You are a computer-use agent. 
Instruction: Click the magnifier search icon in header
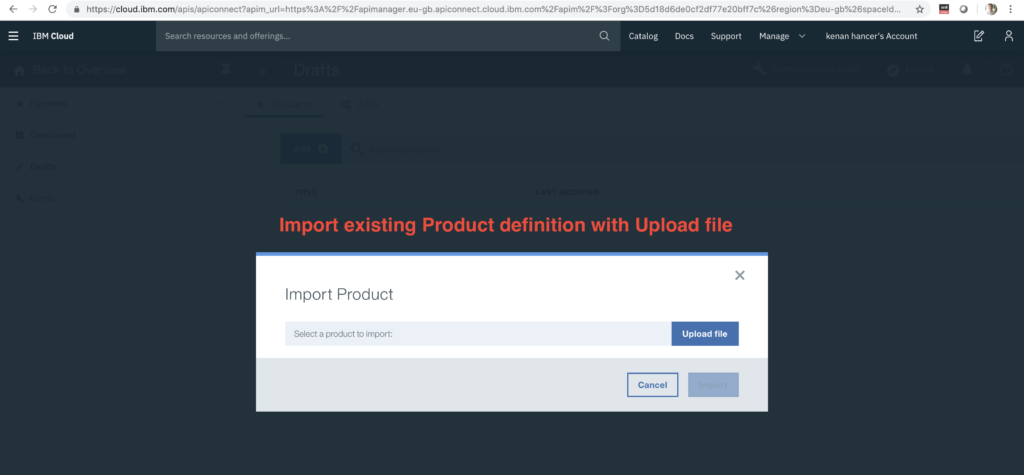604,36
